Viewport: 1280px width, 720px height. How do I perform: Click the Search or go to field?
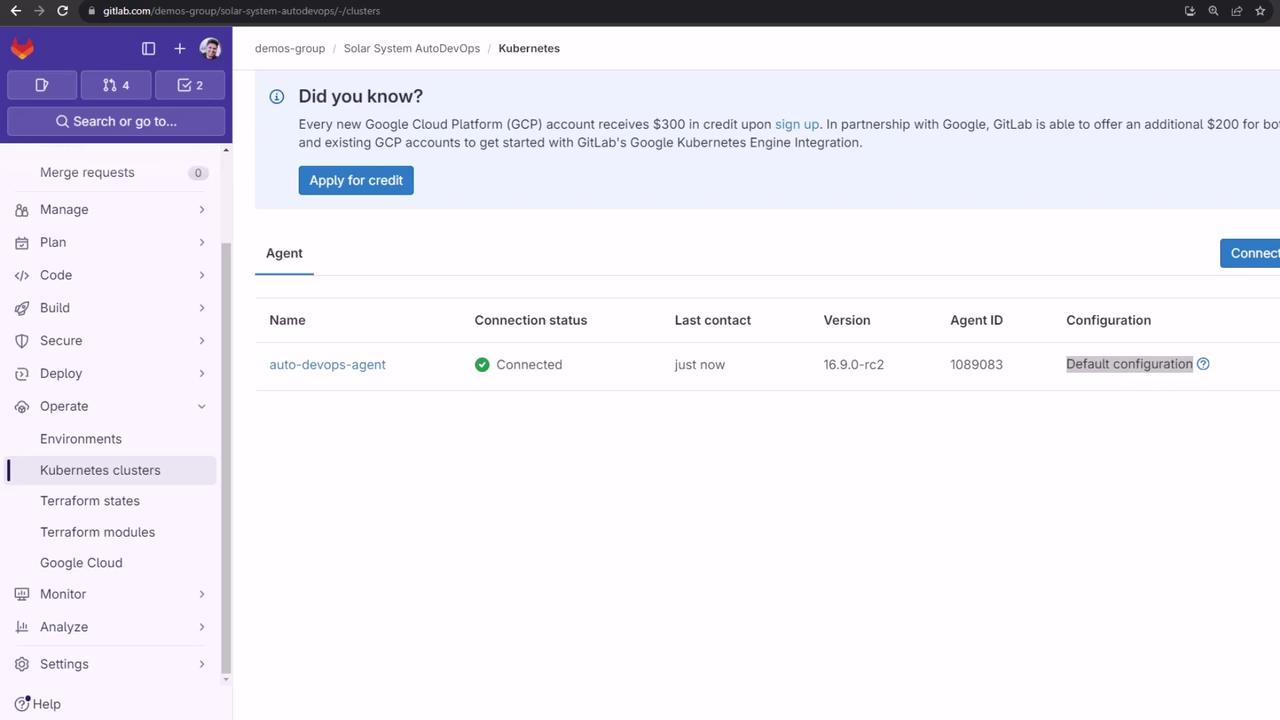pyautogui.click(x=116, y=121)
